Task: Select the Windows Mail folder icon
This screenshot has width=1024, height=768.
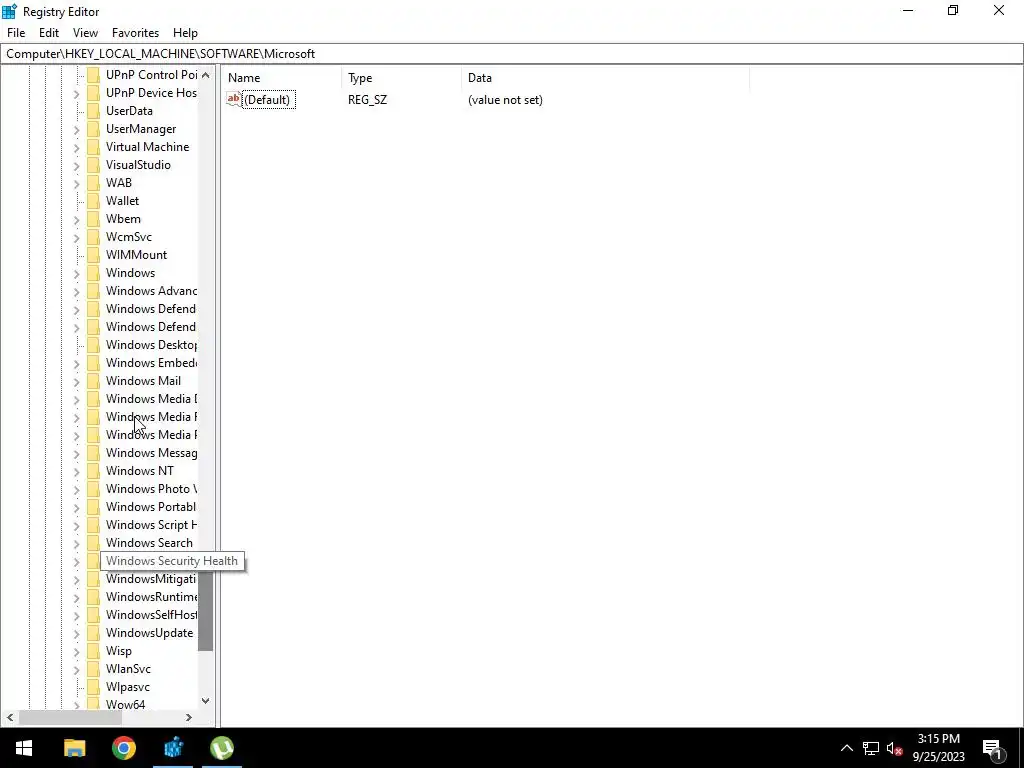Action: pos(93,381)
